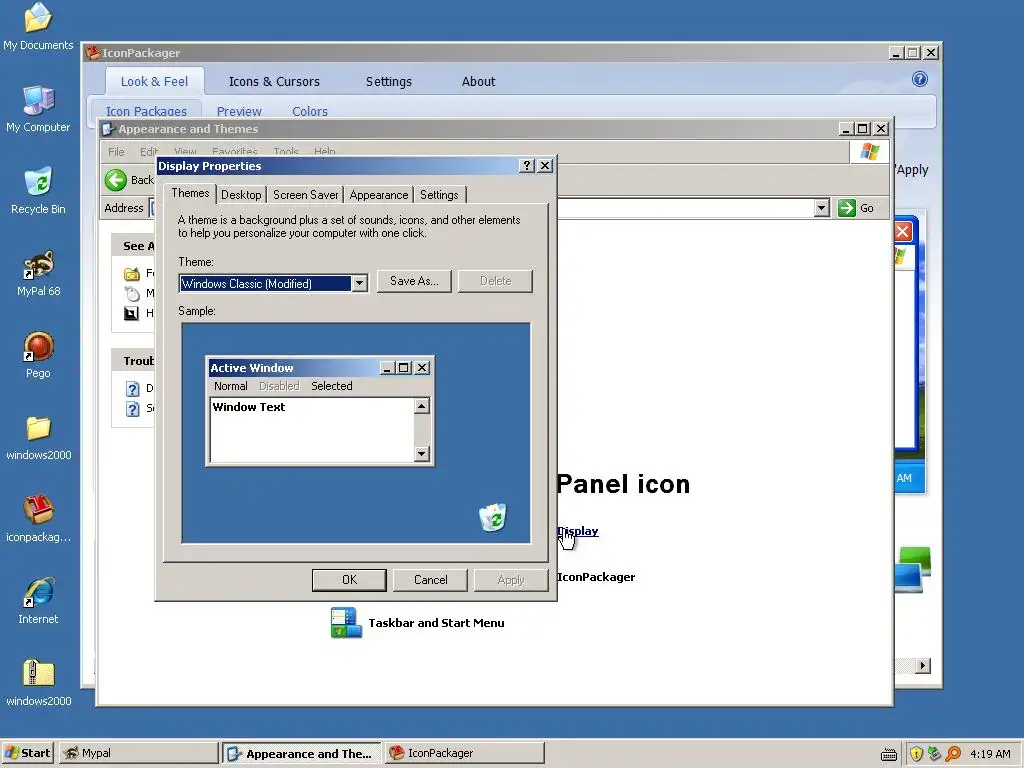This screenshot has height=768, width=1024.
Task: Open the Icon Packages sub-tab
Action: pos(146,111)
